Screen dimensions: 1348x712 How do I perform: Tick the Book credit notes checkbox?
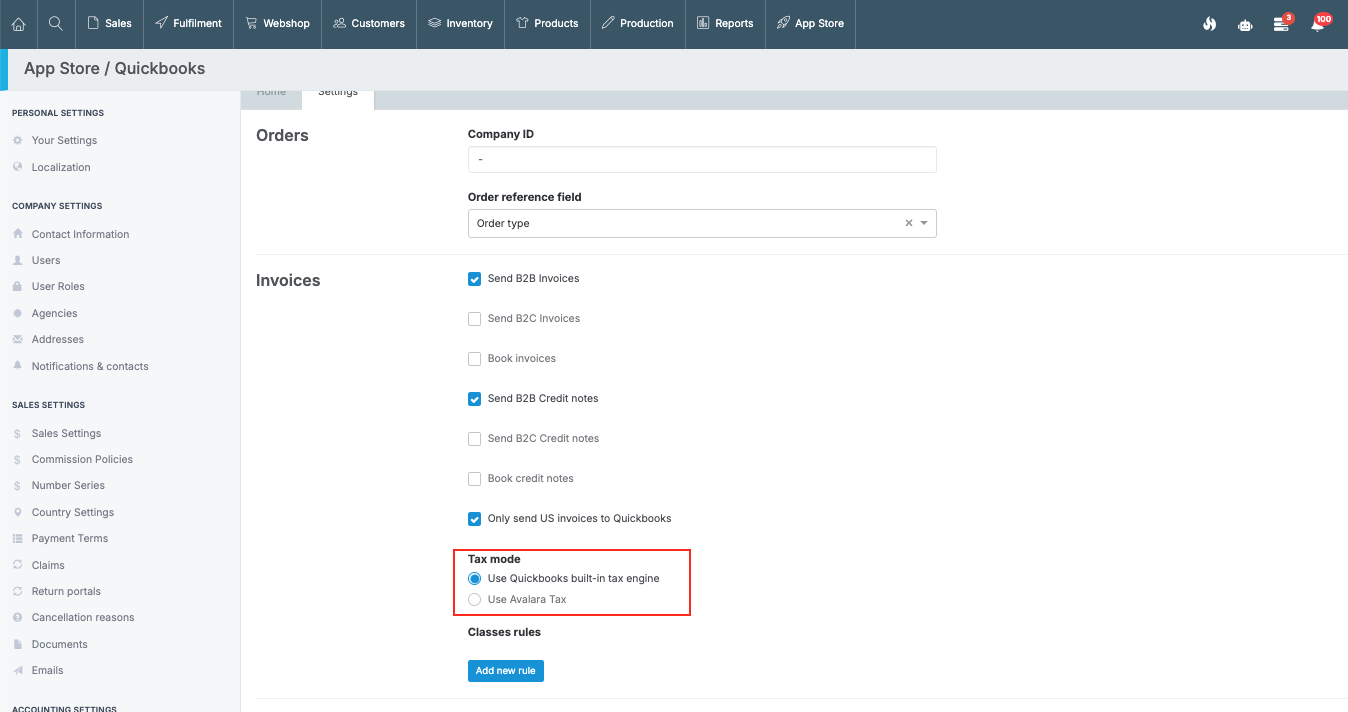coord(475,479)
